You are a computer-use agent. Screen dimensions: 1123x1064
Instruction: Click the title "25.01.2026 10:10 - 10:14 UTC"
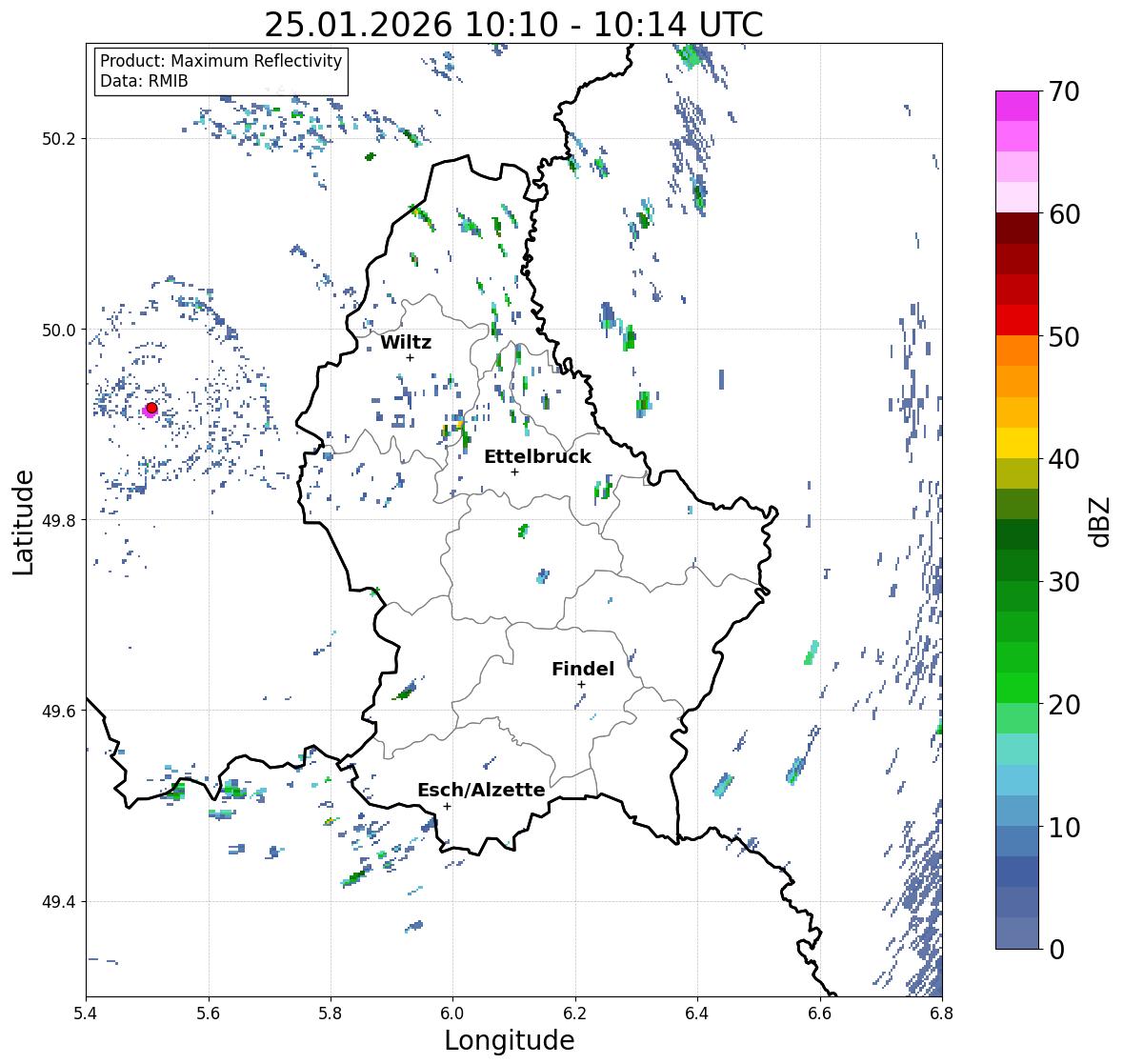513,25
